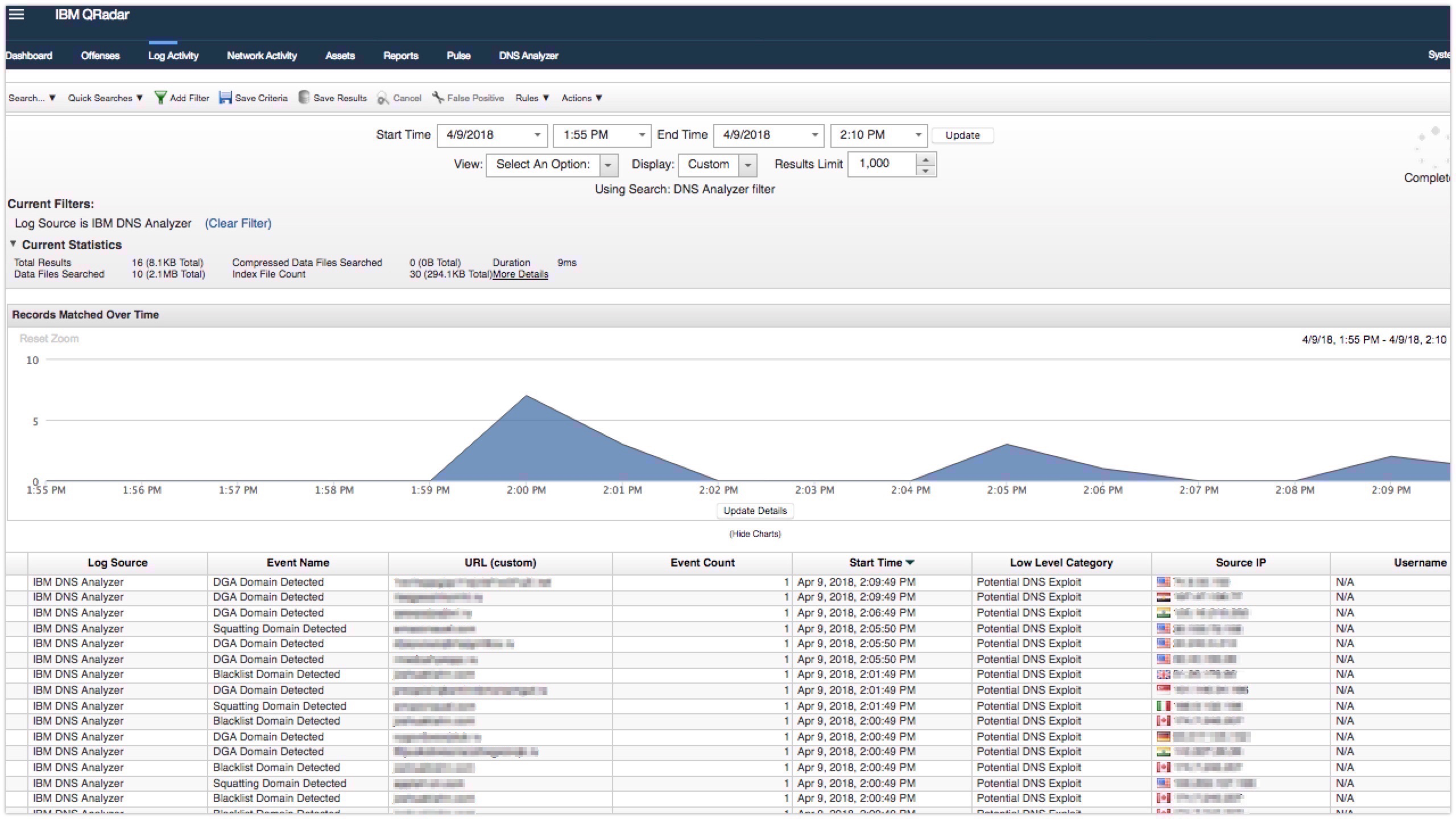The image size is (1456, 819).
Task: Click the Clear Filter link
Action: (x=238, y=224)
